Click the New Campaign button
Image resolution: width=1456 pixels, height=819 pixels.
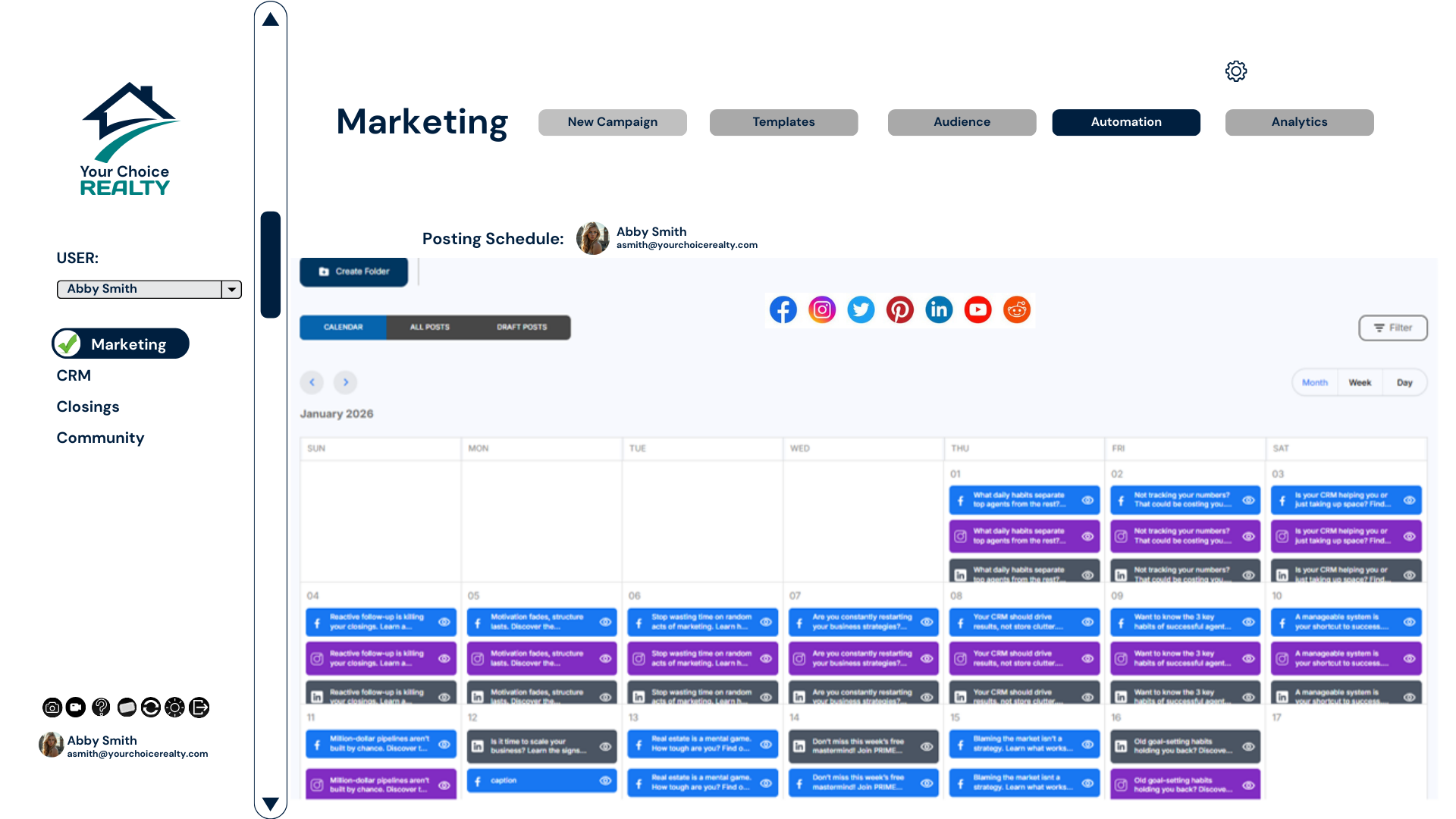pos(613,122)
